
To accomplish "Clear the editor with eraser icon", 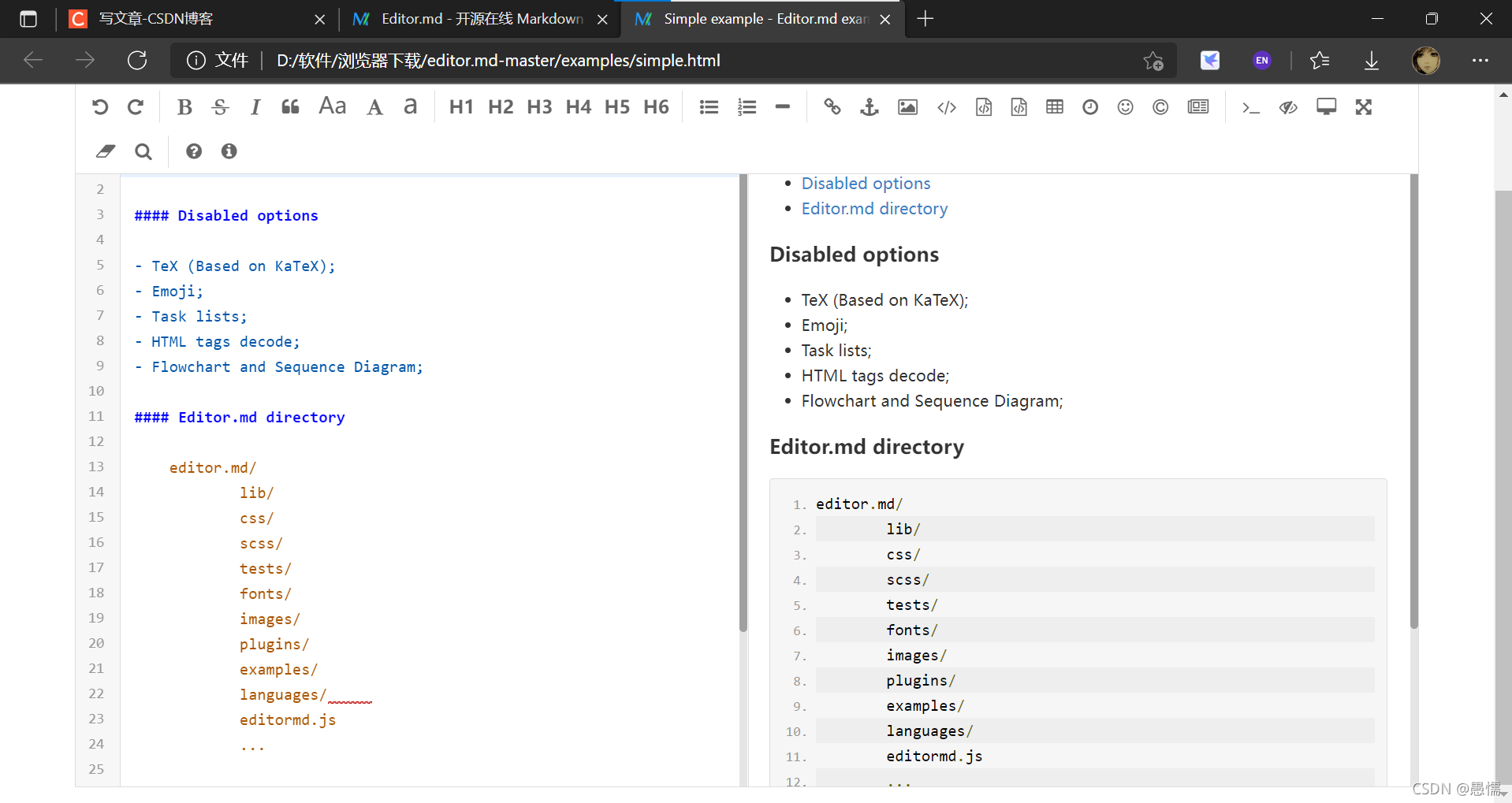I will coord(106,151).
